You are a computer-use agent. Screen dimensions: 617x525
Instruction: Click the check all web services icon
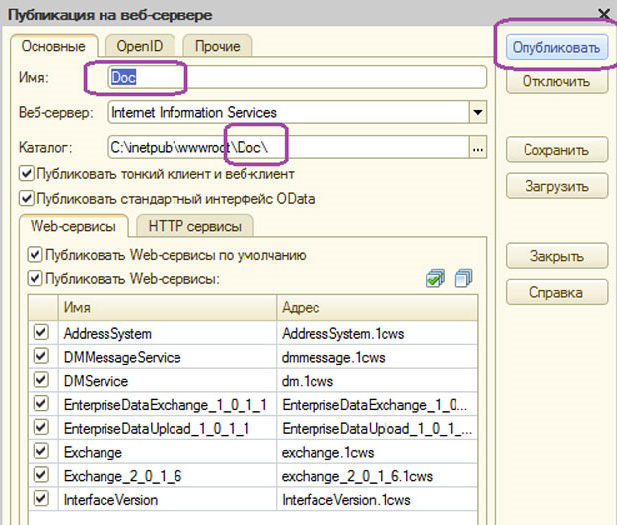coord(435,278)
